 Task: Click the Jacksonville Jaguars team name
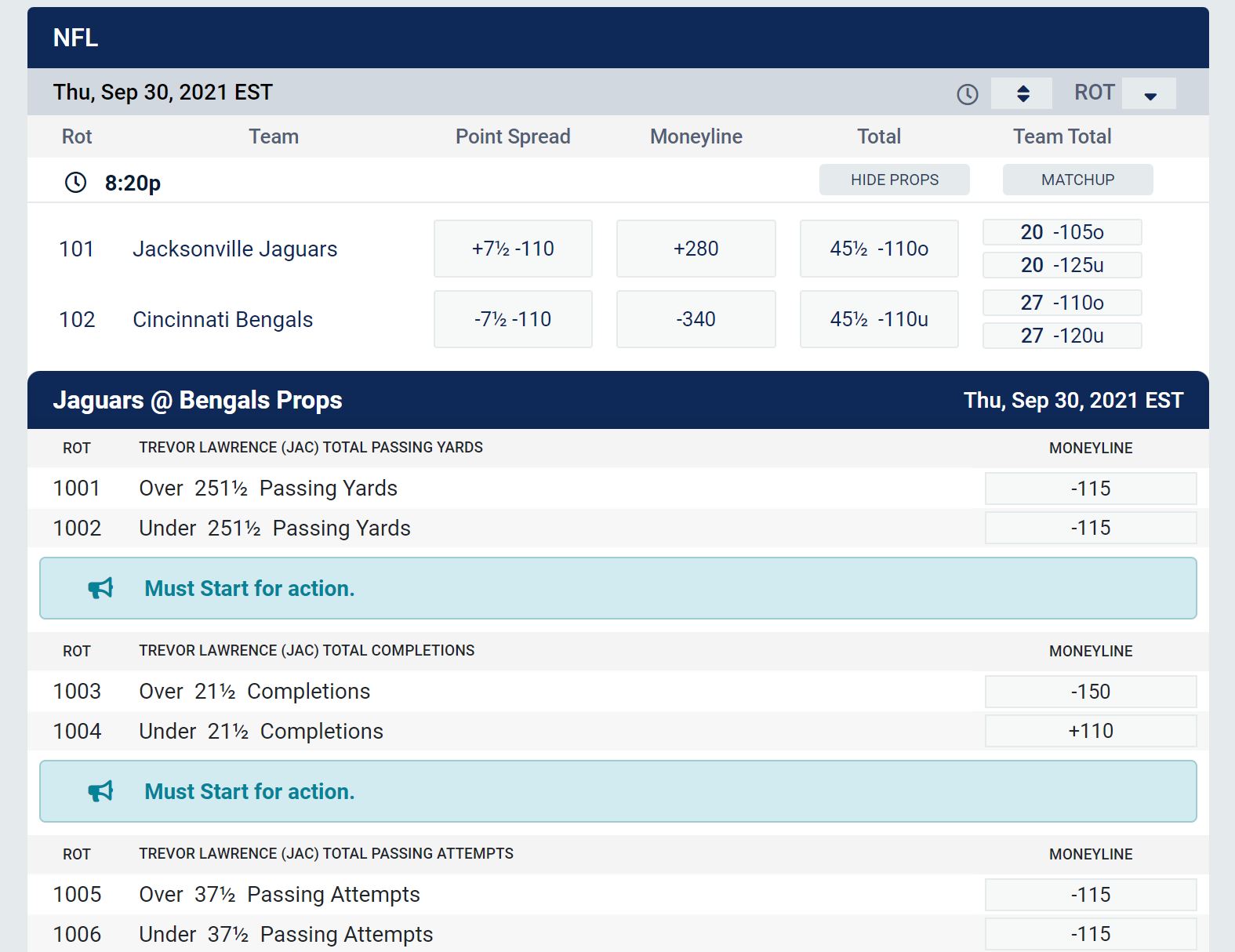[x=234, y=249]
